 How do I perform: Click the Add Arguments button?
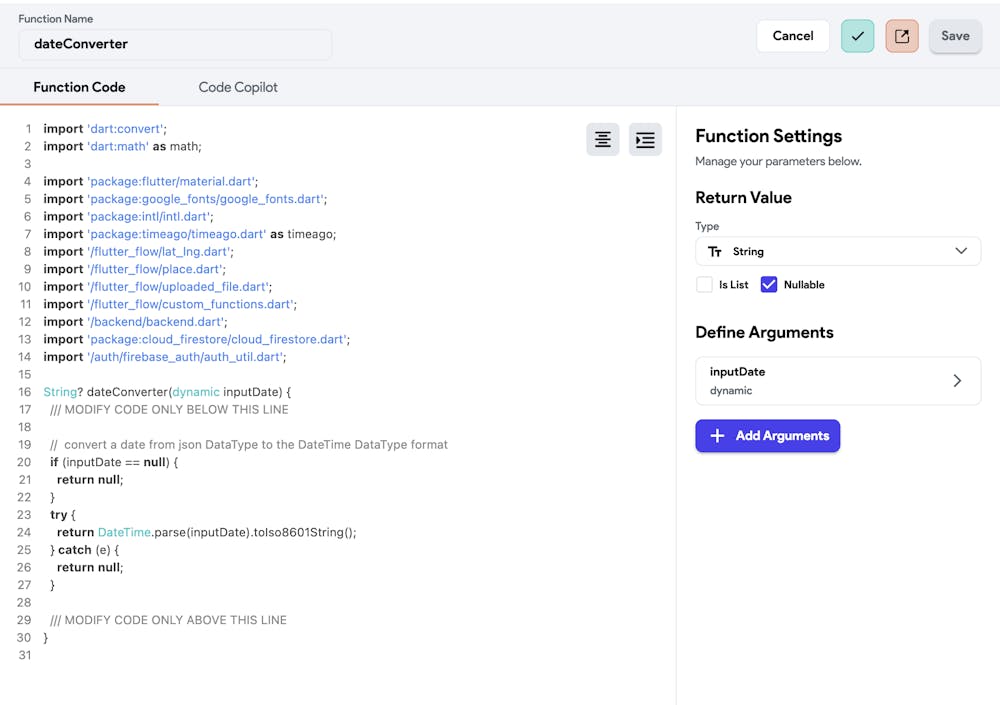point(768,436)
